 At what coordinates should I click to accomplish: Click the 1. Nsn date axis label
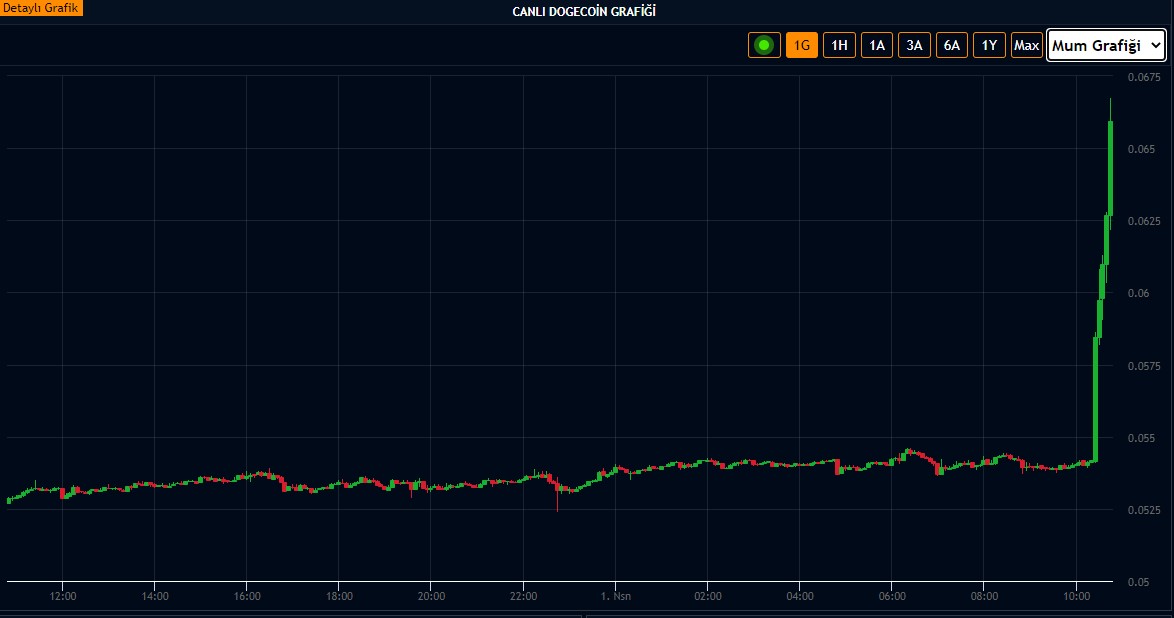[x=615, y=596]
